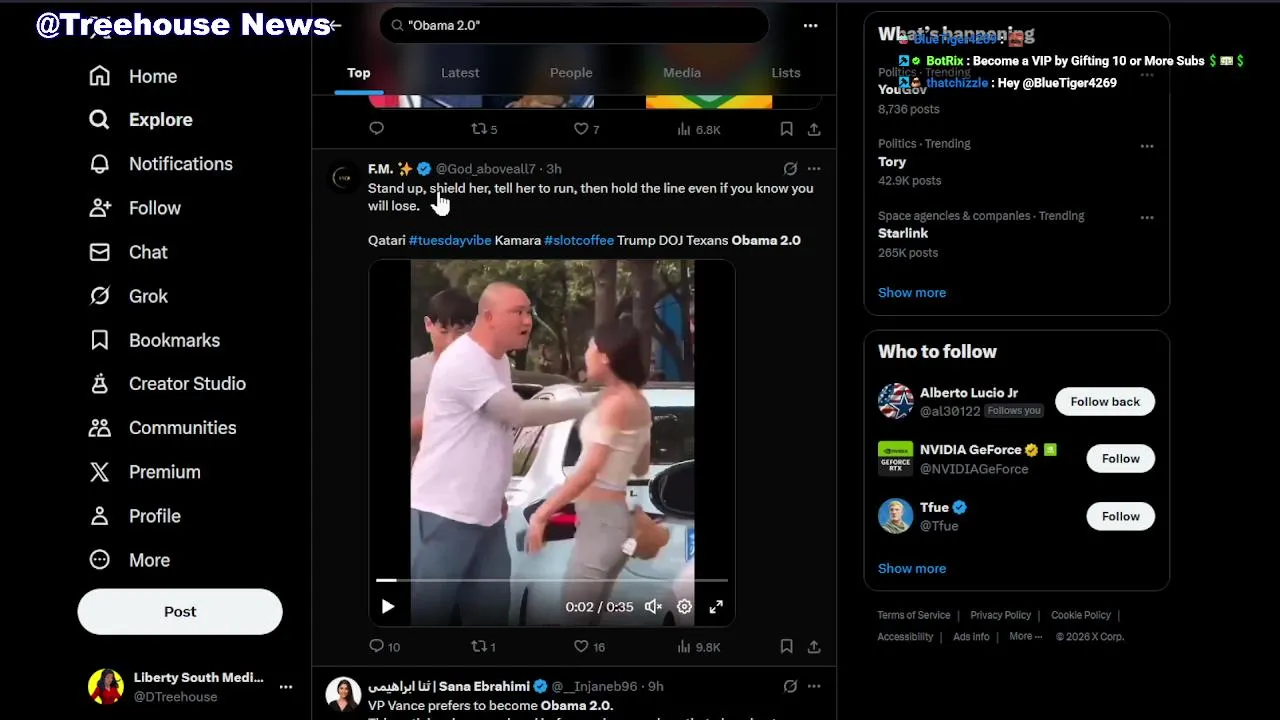Click Grok icon on Sana Ebrahimi tweet
Screen dimensions: 1280x720
790,686
